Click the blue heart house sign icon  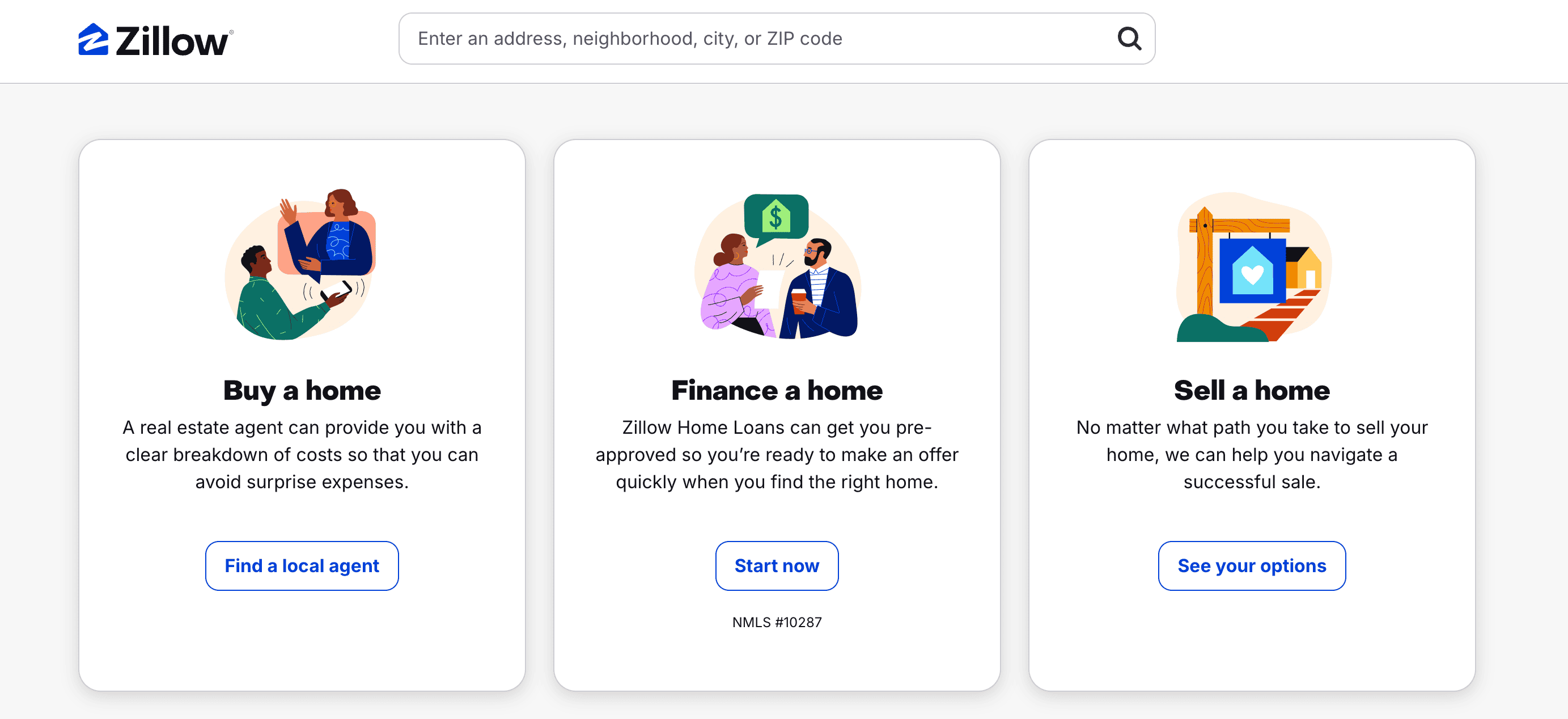pyautogui.click(x=1252, y=271)
